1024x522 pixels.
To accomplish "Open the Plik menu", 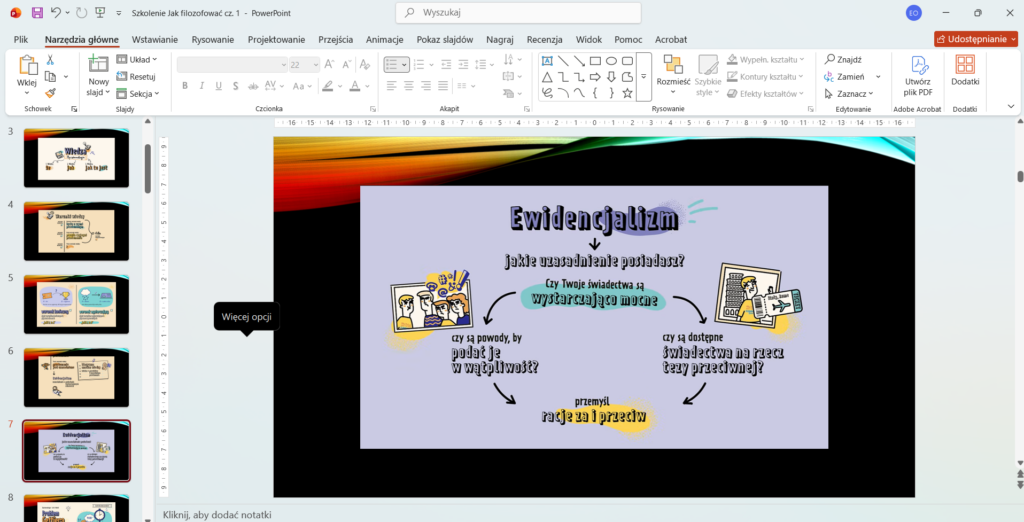I will click(x=21, y=39).
